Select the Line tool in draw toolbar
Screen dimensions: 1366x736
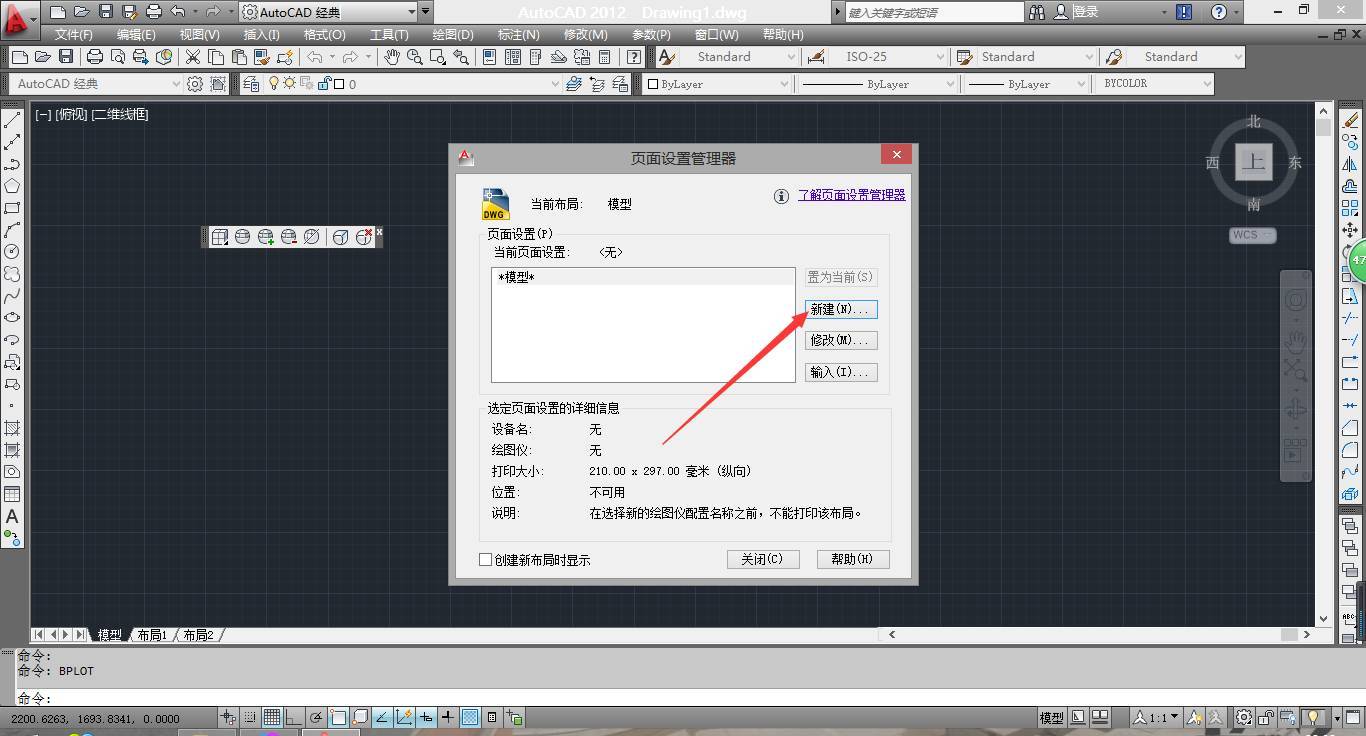(13, 120)
